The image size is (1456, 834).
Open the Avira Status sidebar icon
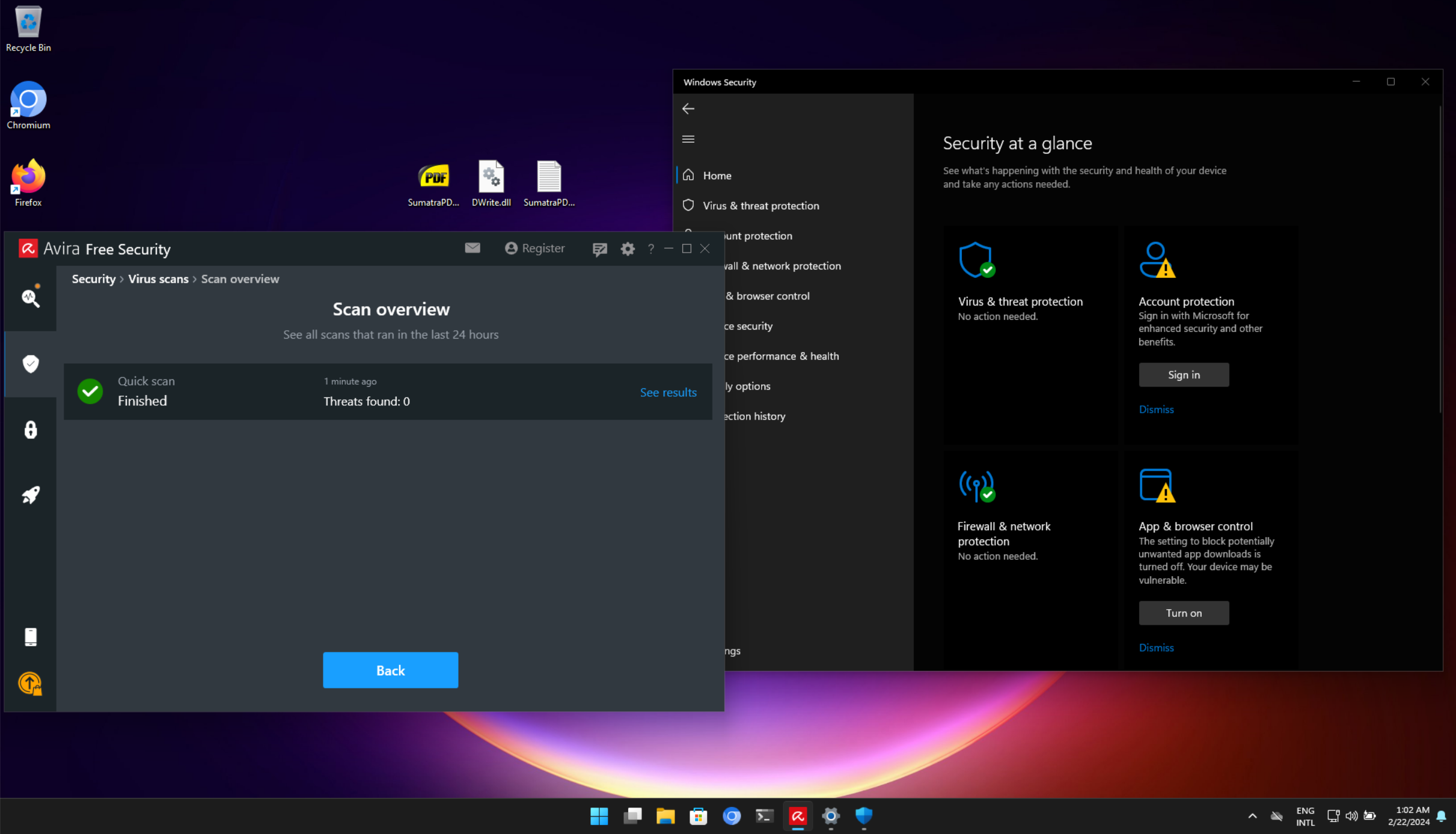tap(31, 298)
